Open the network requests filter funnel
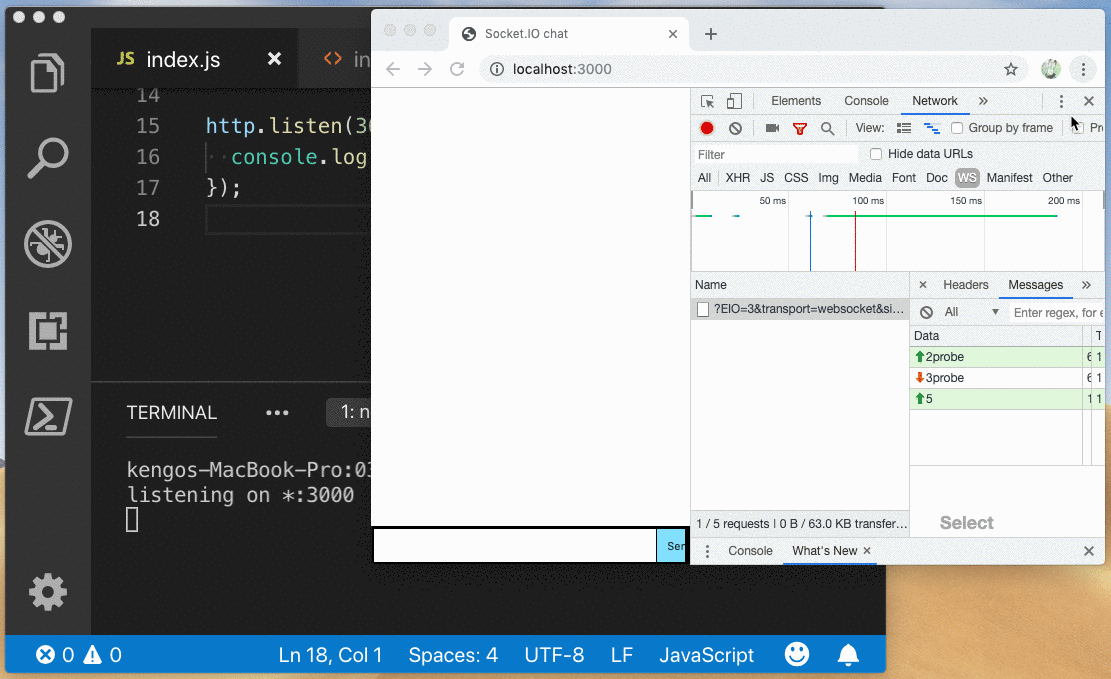1111x679 pixels. tap(799, 128)
